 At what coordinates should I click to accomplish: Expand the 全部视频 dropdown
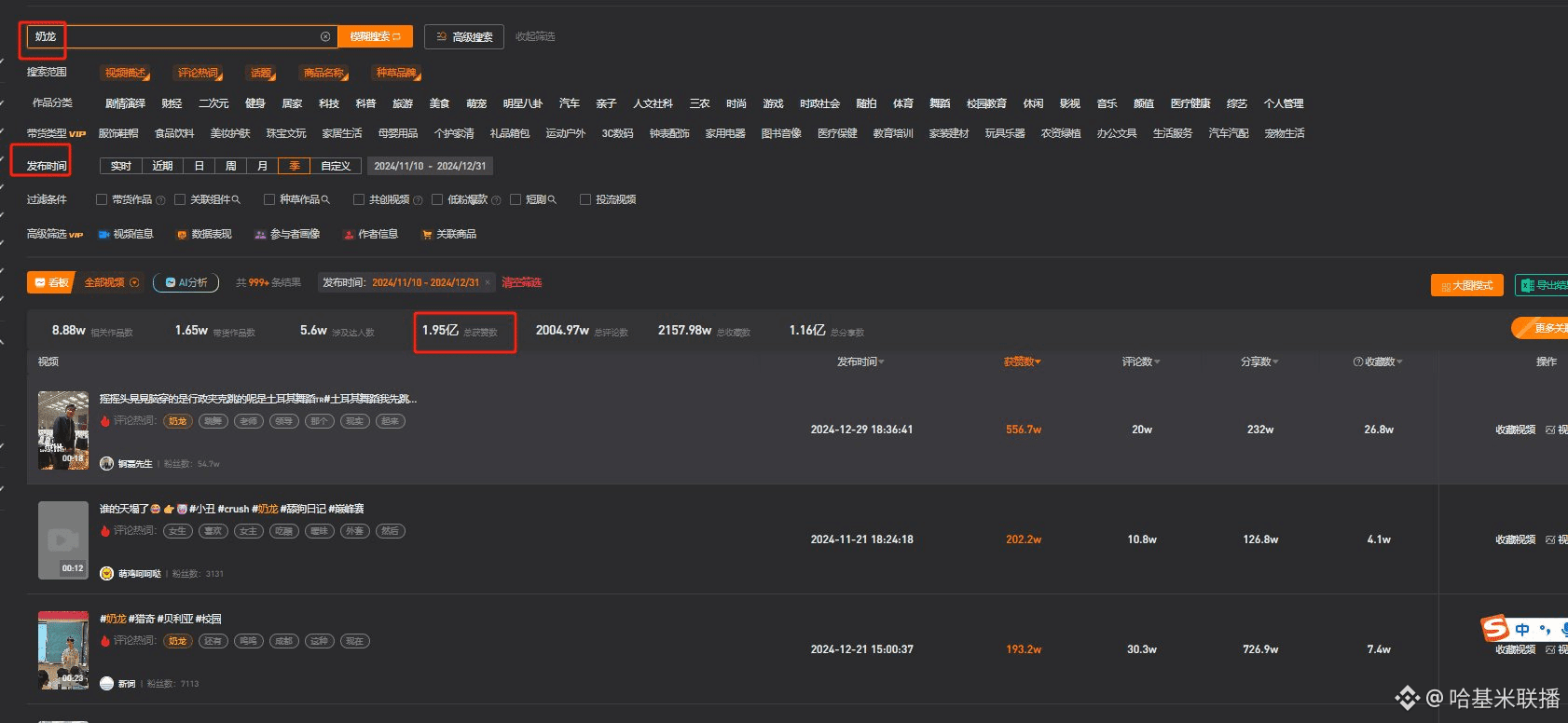[134, 283]
